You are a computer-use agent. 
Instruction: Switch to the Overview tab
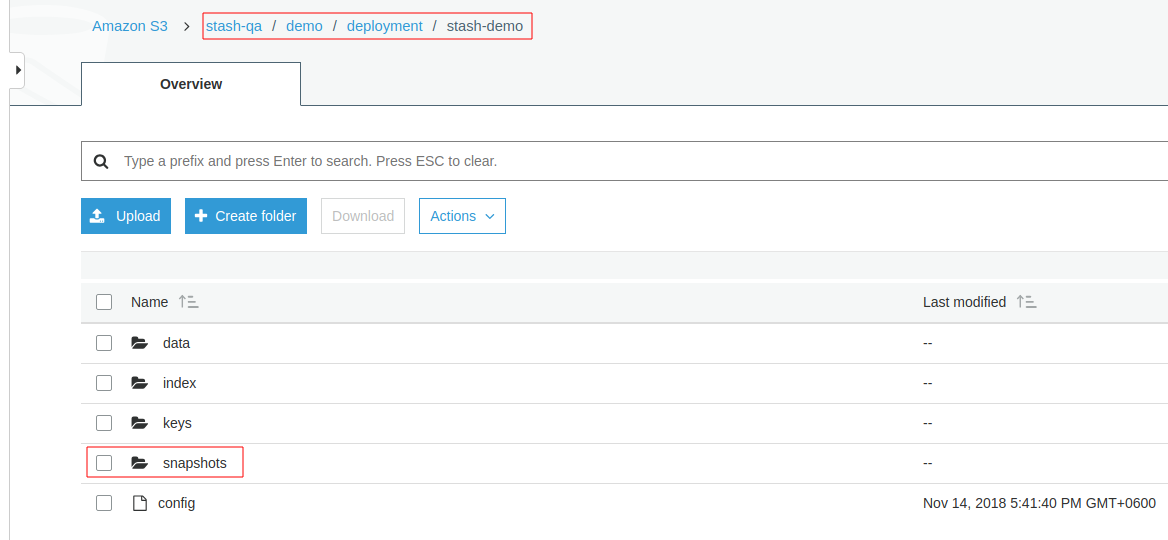pyautogui.click(x=191, y=84)
